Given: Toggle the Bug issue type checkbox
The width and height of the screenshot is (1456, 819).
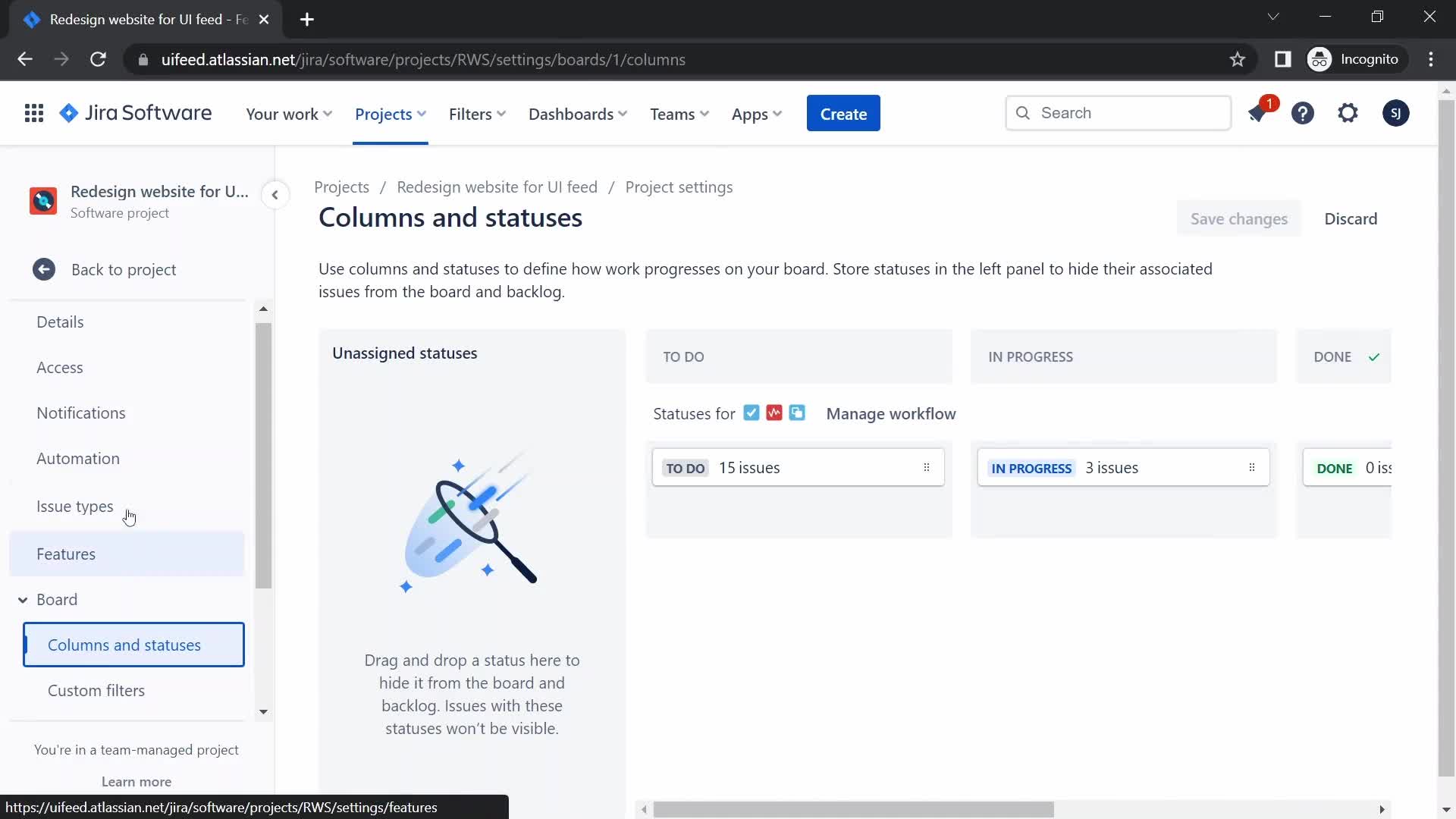Looking at the screenshot, I should [775, 413].
